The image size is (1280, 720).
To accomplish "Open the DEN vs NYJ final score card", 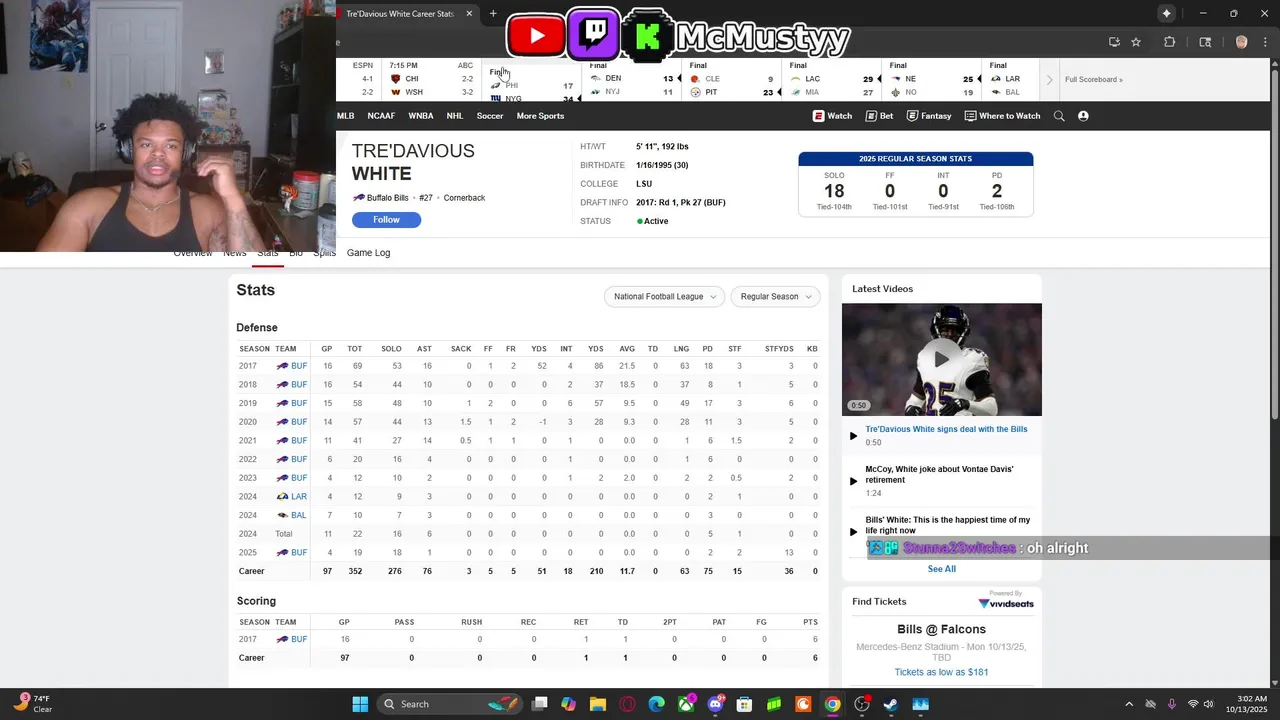I will click(632, 79).
